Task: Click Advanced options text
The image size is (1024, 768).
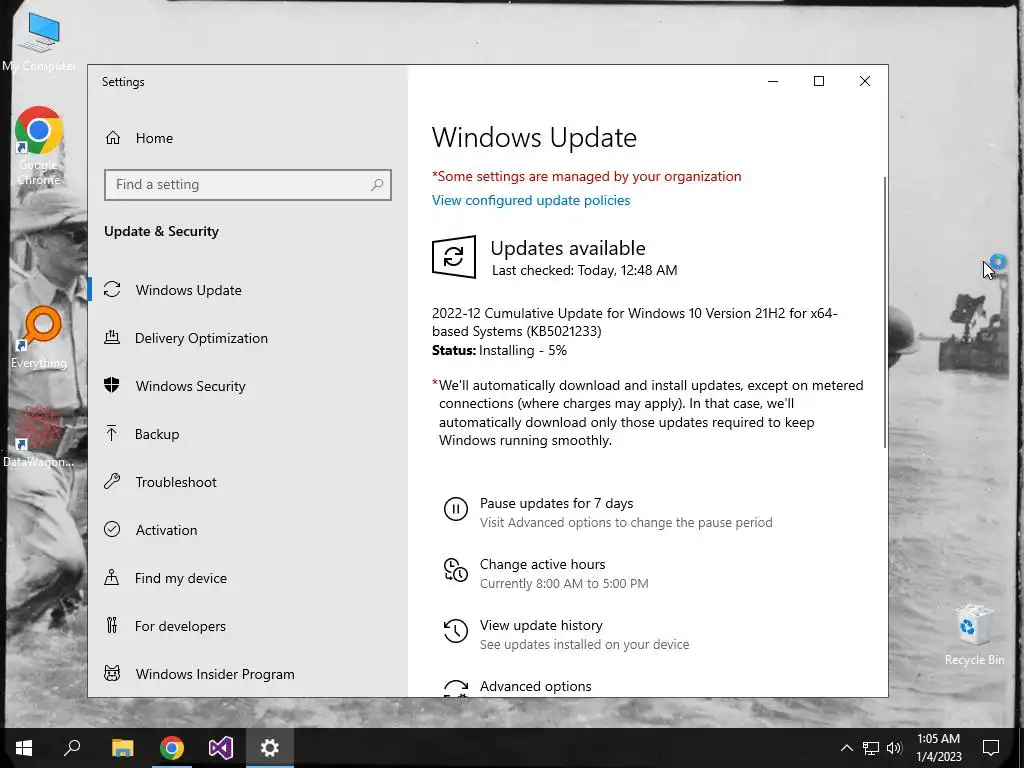Action: point(536,686)
